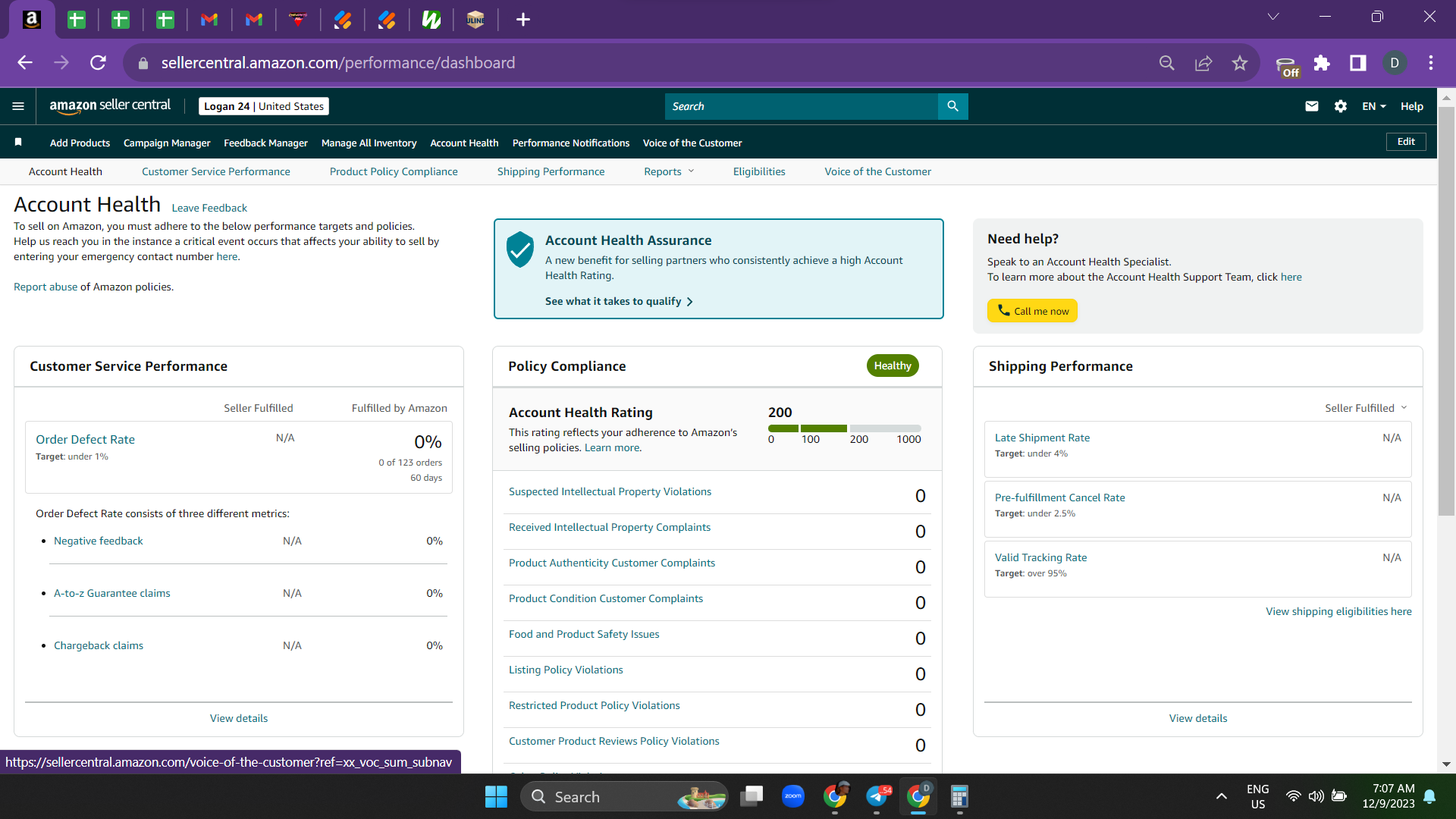Viewport: 1456px width, 819px height.
Task: Click the Healthy status badge
Action: tap(893, 366)
